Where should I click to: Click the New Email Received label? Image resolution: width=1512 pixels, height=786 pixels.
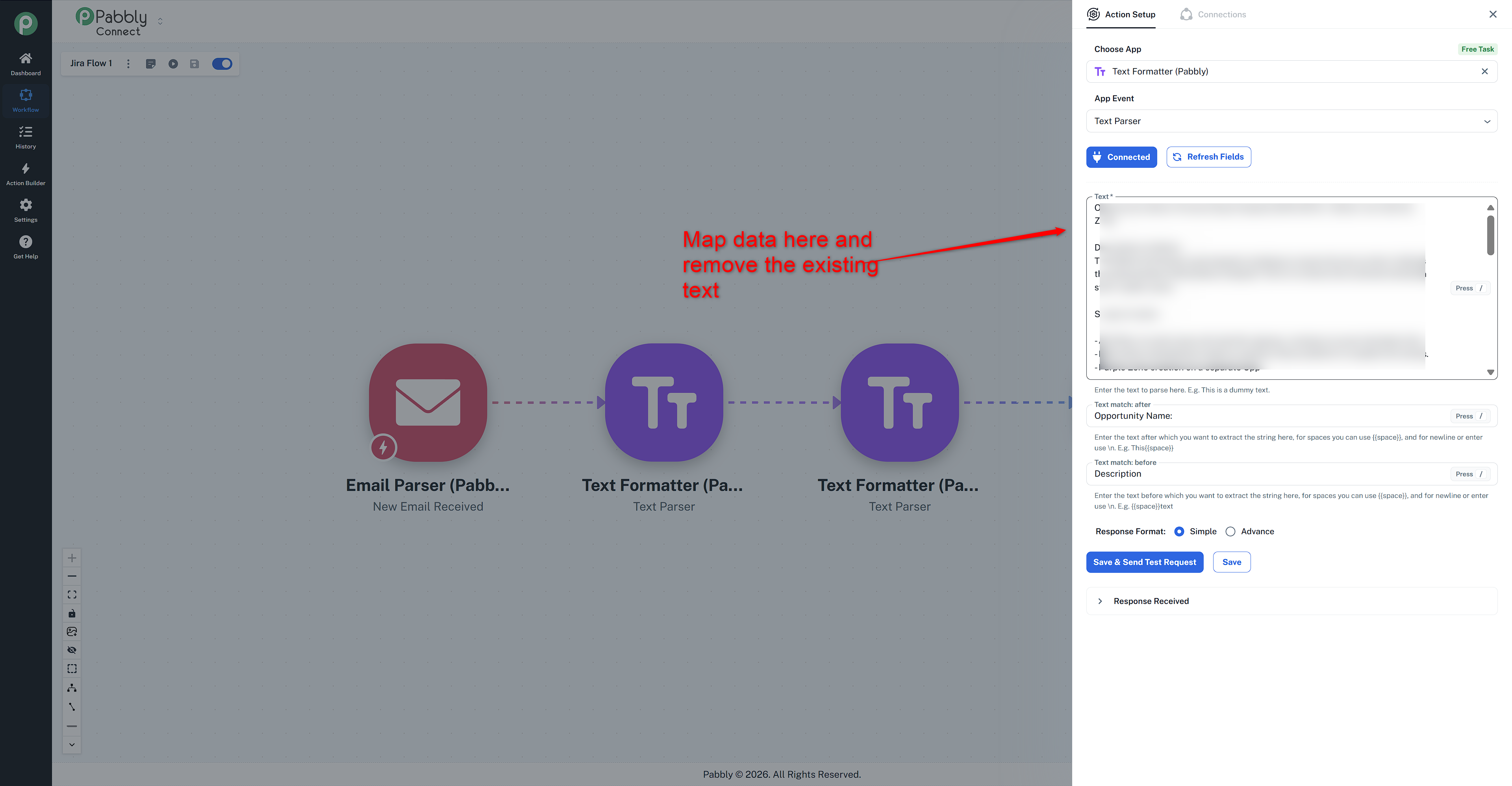click(x=428, y=506)
